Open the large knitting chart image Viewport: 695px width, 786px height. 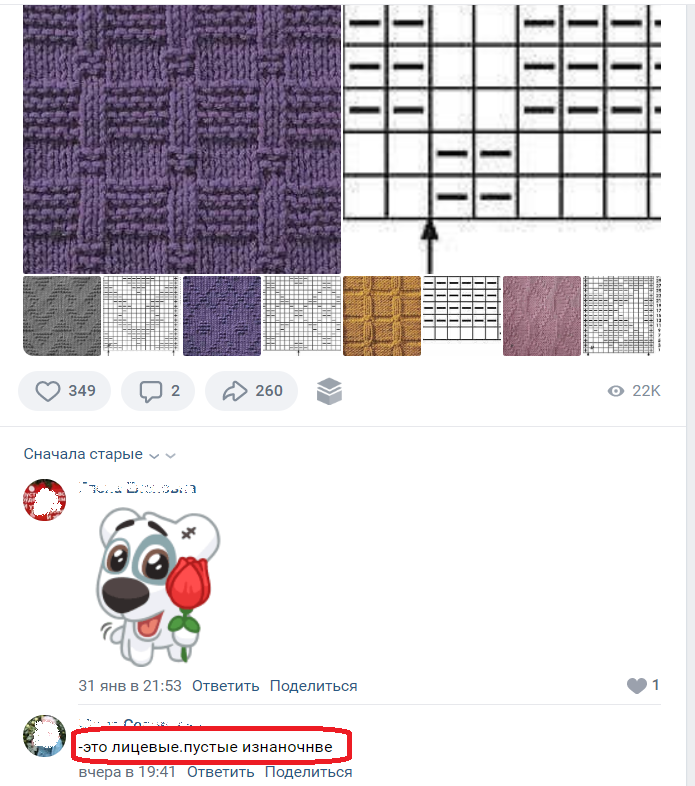(502, 139)
